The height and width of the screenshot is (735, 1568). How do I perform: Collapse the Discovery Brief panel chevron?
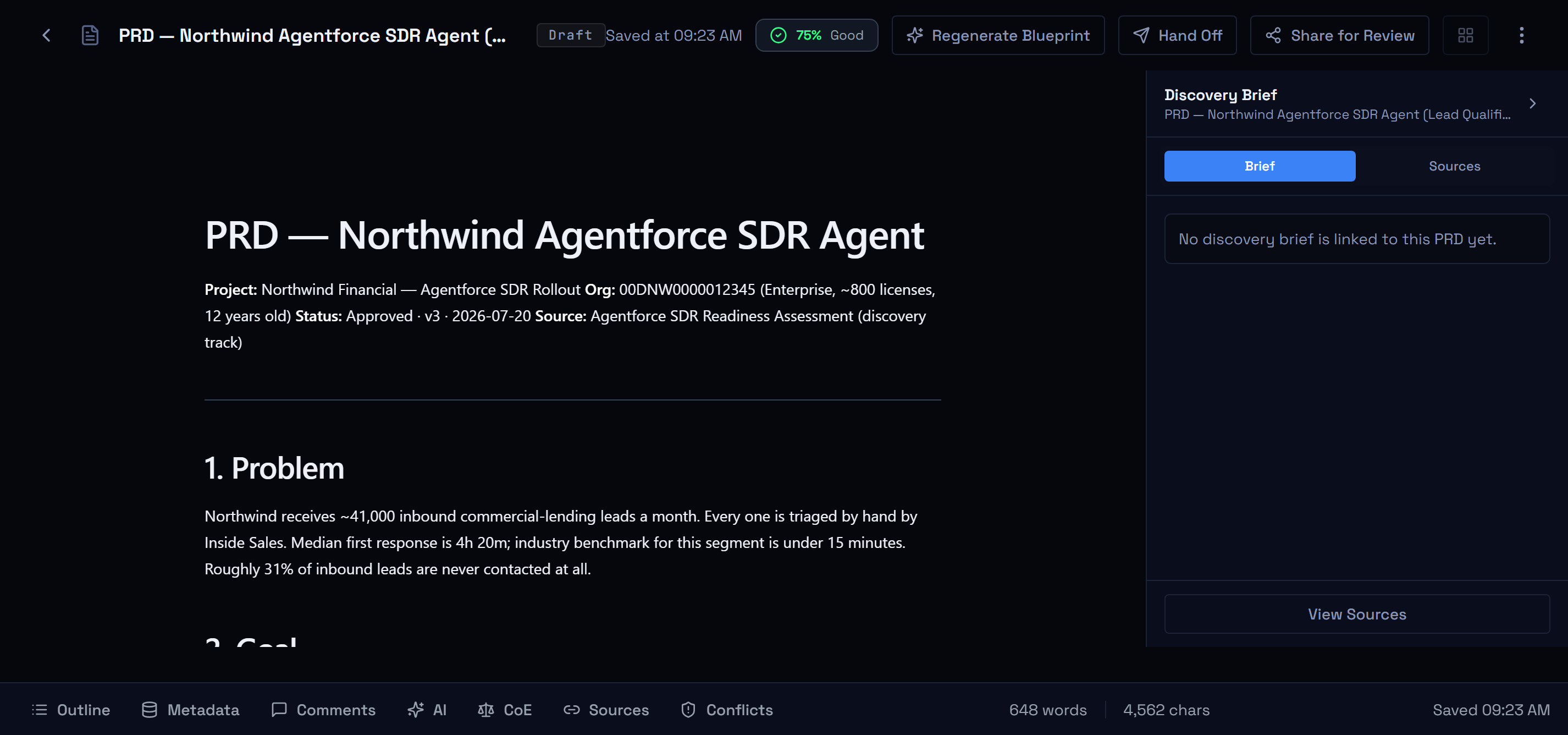coord(1532,103)
